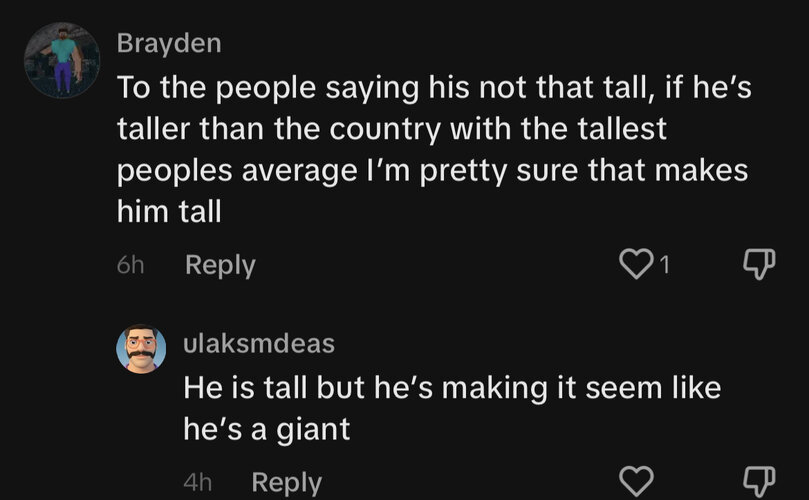Dislike Brayden's comment with thumbs-down
The image size is (809, 500).
tap(759, 264)
